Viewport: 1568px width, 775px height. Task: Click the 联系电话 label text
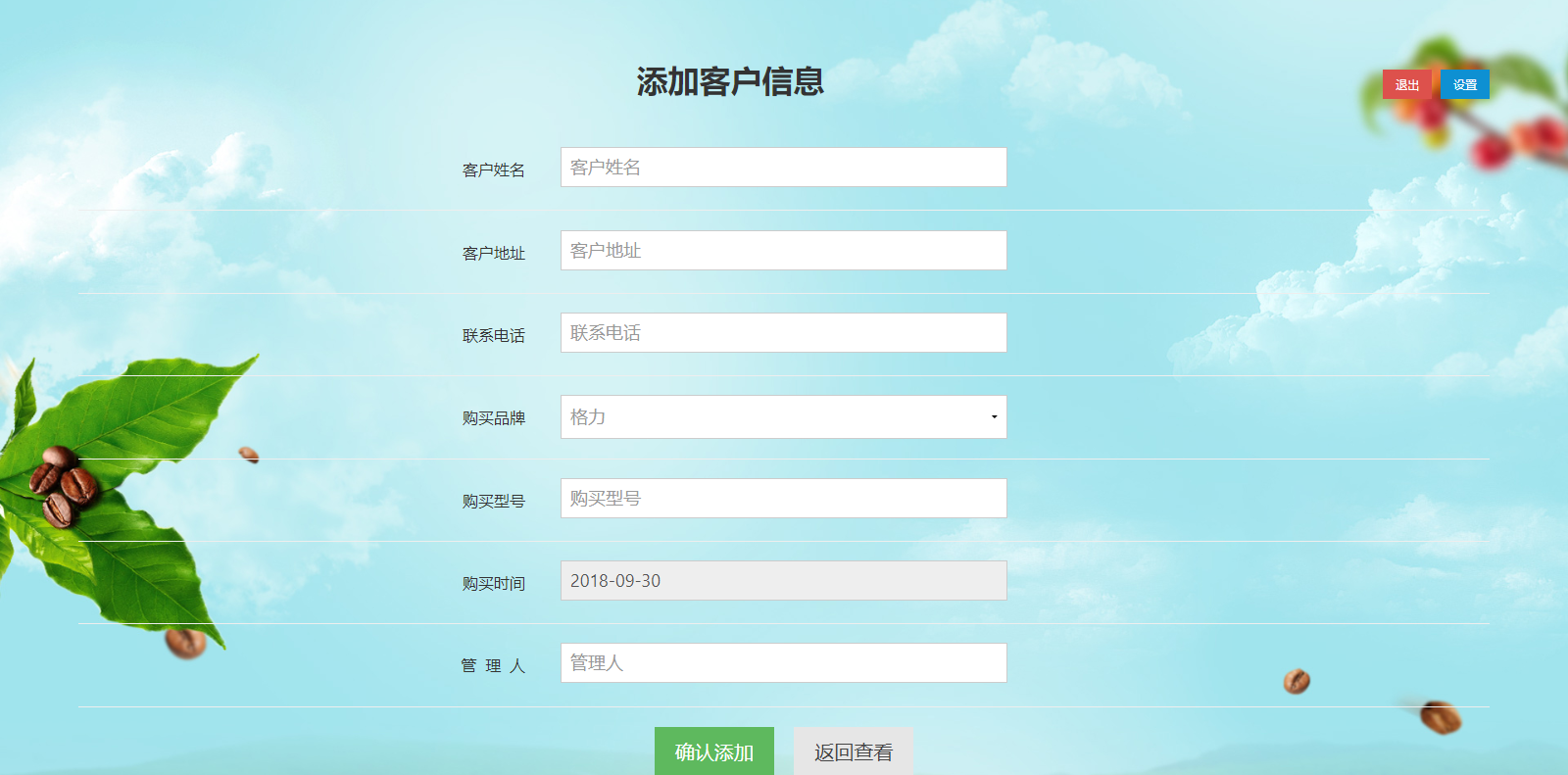pyautogui.click(x=494, y=336)
